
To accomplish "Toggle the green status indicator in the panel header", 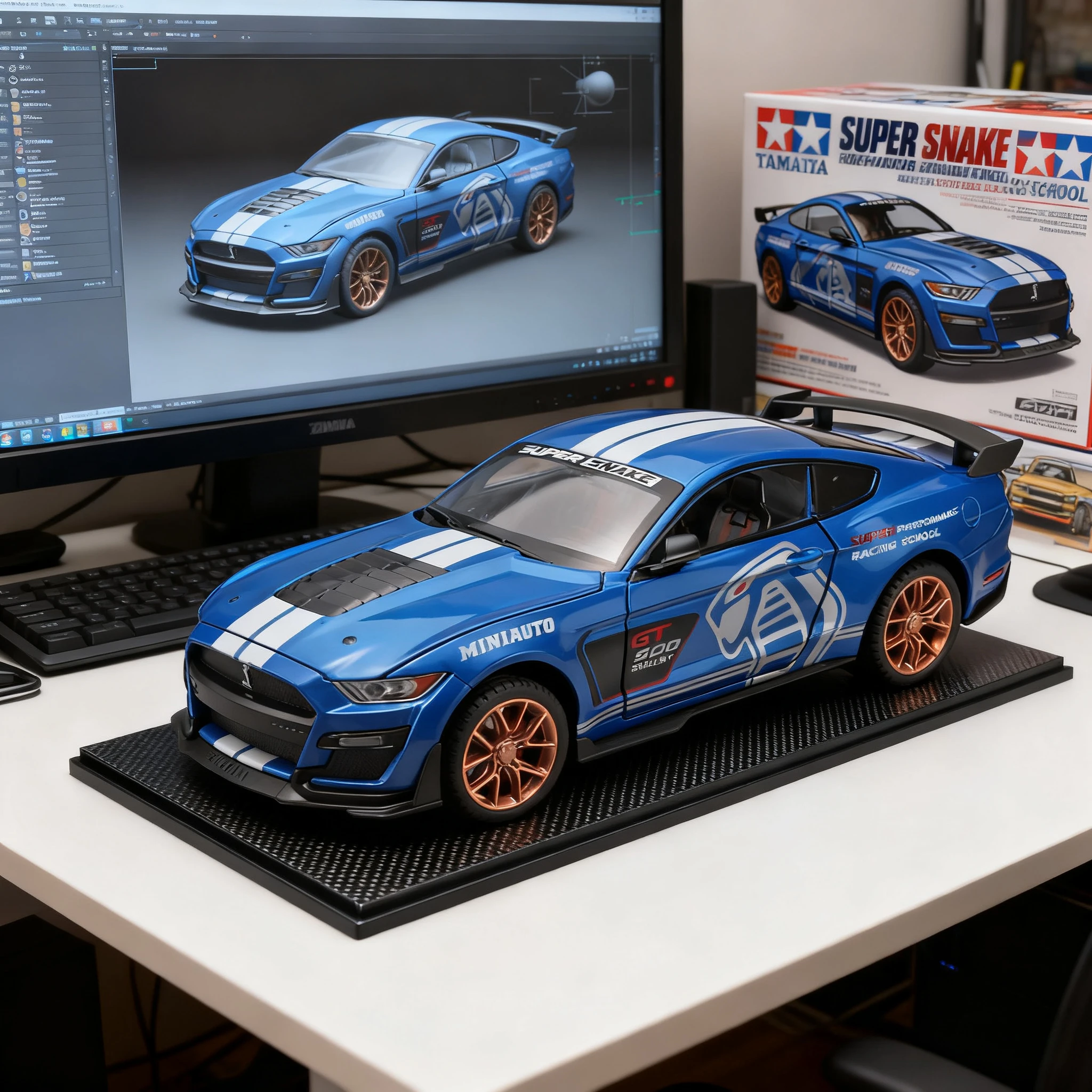I will (94, 47).
